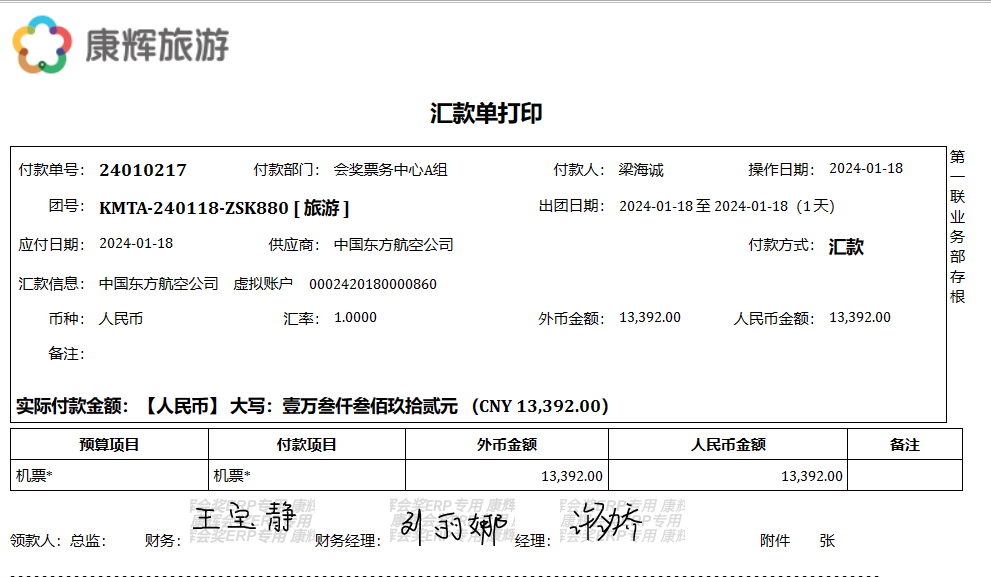The height and width of the screenshot is (577, 991).
Task: Click the 付款项目 table column header
Action: click(307, 445)
